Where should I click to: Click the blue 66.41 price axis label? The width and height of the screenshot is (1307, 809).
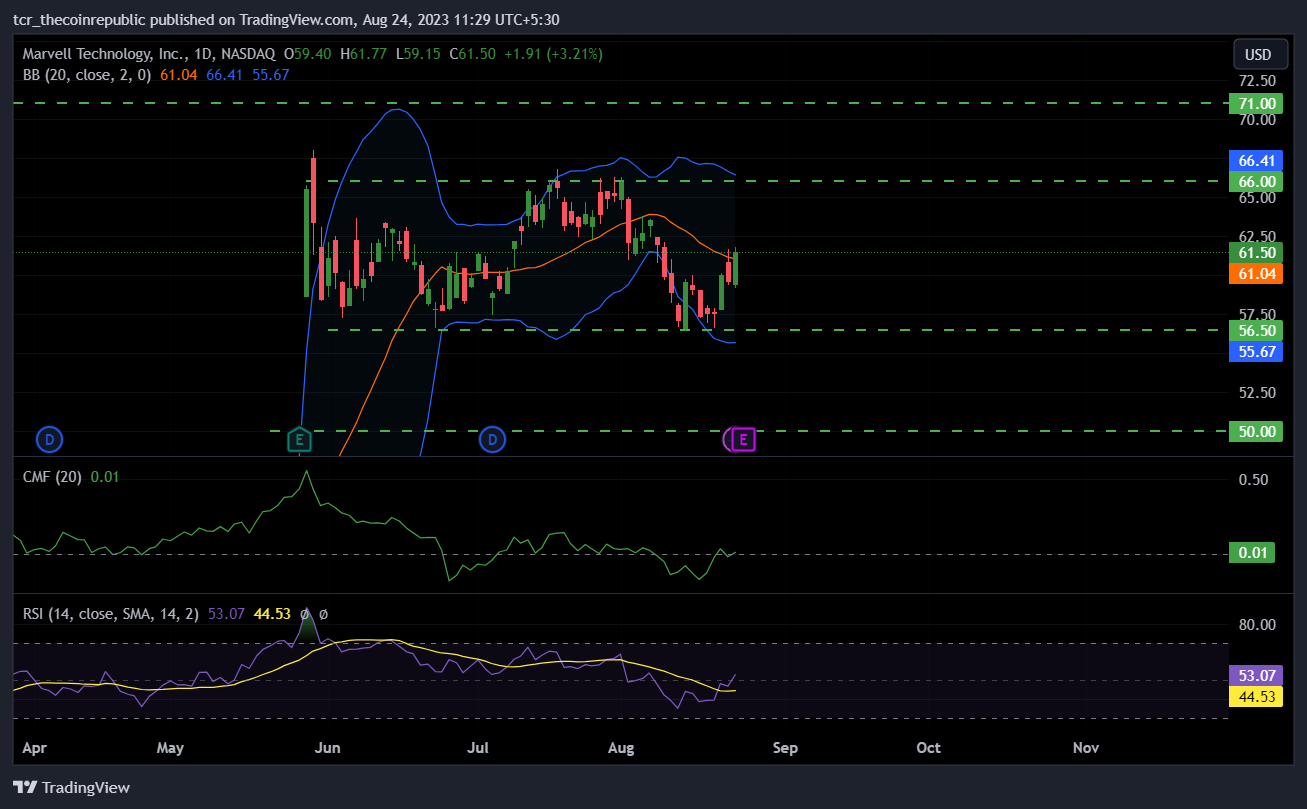pos(1256,160)
